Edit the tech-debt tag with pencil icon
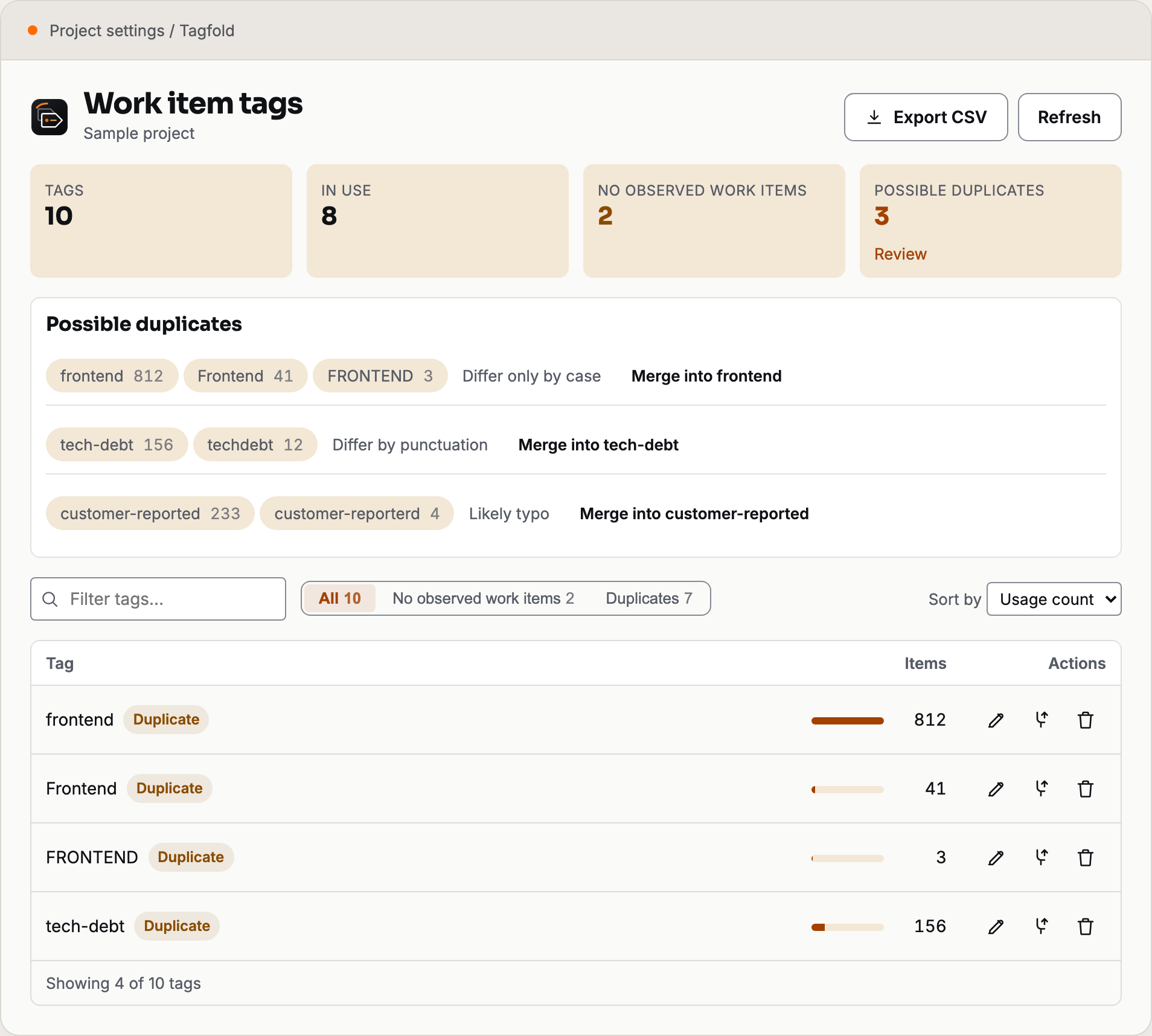Image resolution: width=1152 pixels, height=1036 pixels. pos(996,927)
